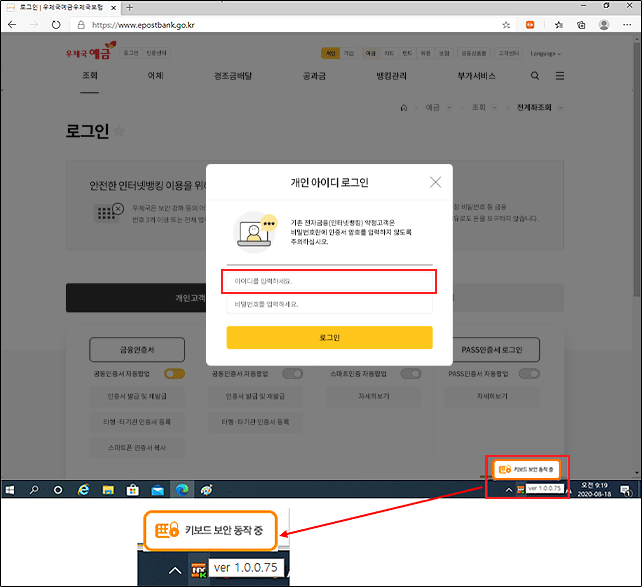Open the 이체 navigation menu

click(156, 76)
